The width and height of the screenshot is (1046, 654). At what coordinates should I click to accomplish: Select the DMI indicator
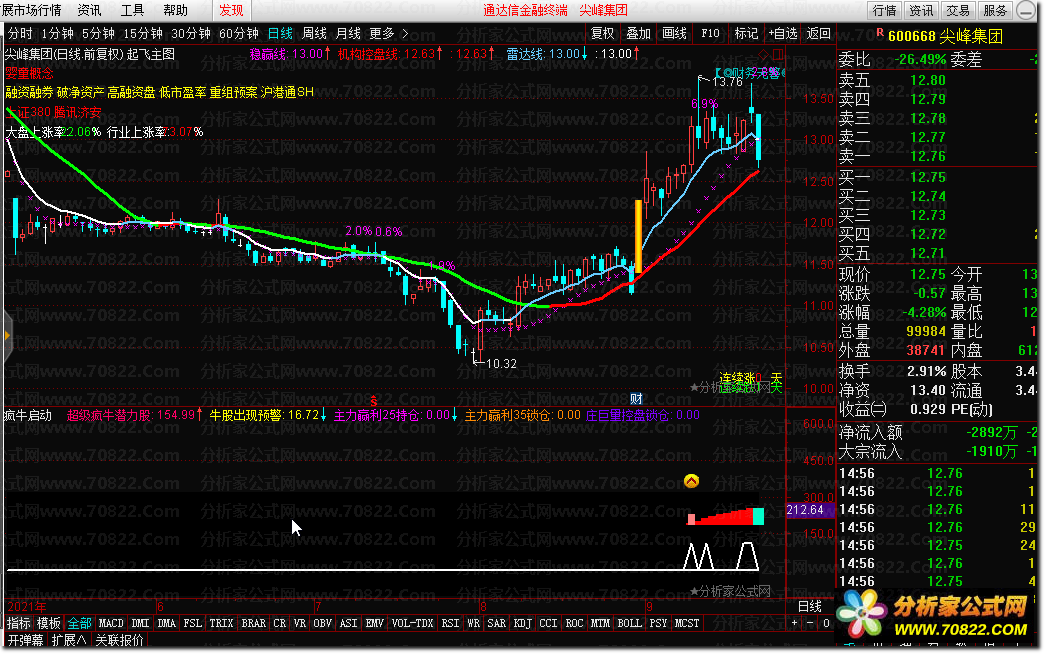[x=141, y=623]
